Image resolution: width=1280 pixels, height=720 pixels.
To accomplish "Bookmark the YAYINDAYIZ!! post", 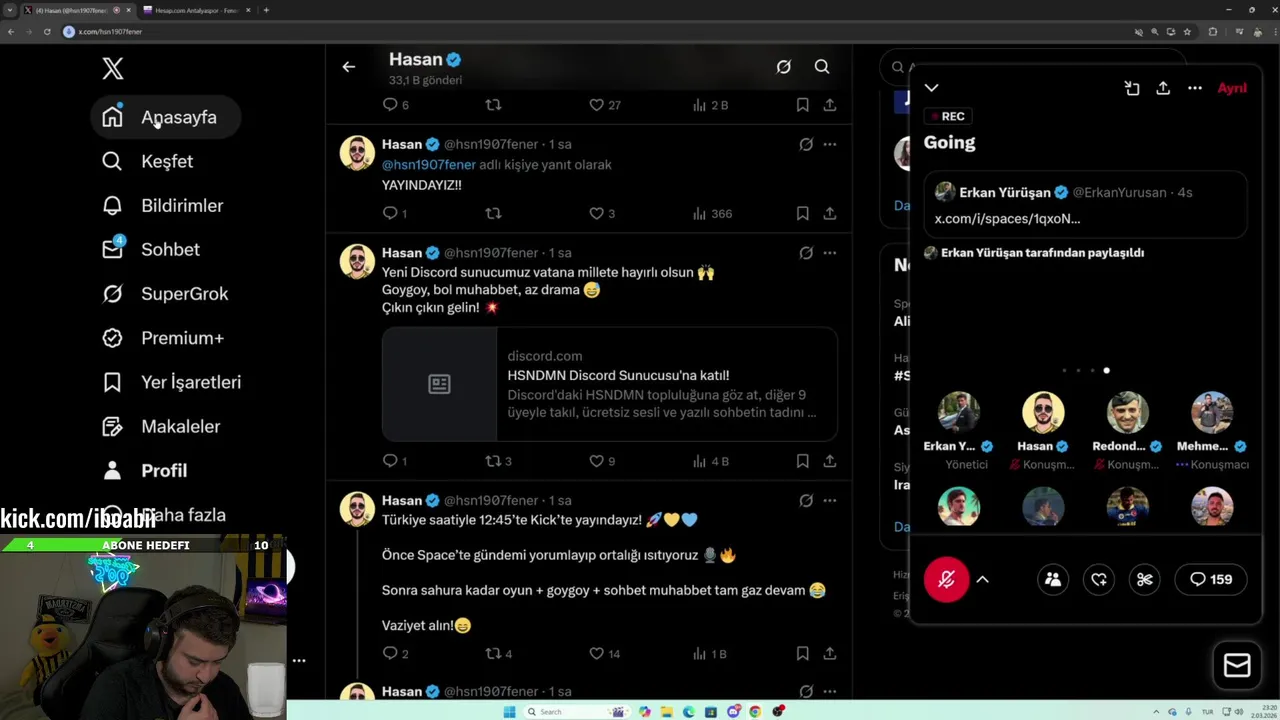I will pyautogui.click(x=802, y=213).
